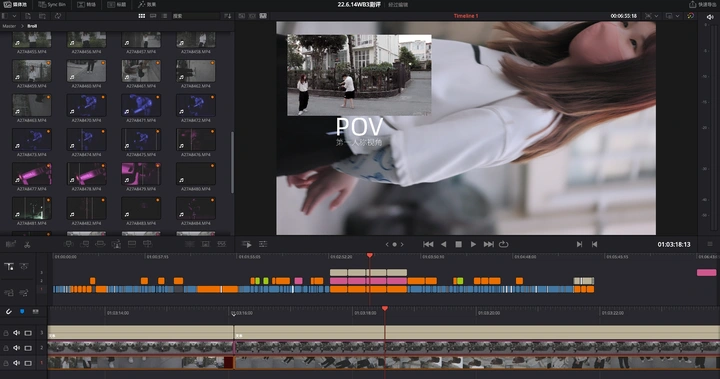The height and width of the screenshot is (379, 720).
Task: Expand the bin list panel dropdown chevron
Action: pyautogui.click(x=15, y=16)
